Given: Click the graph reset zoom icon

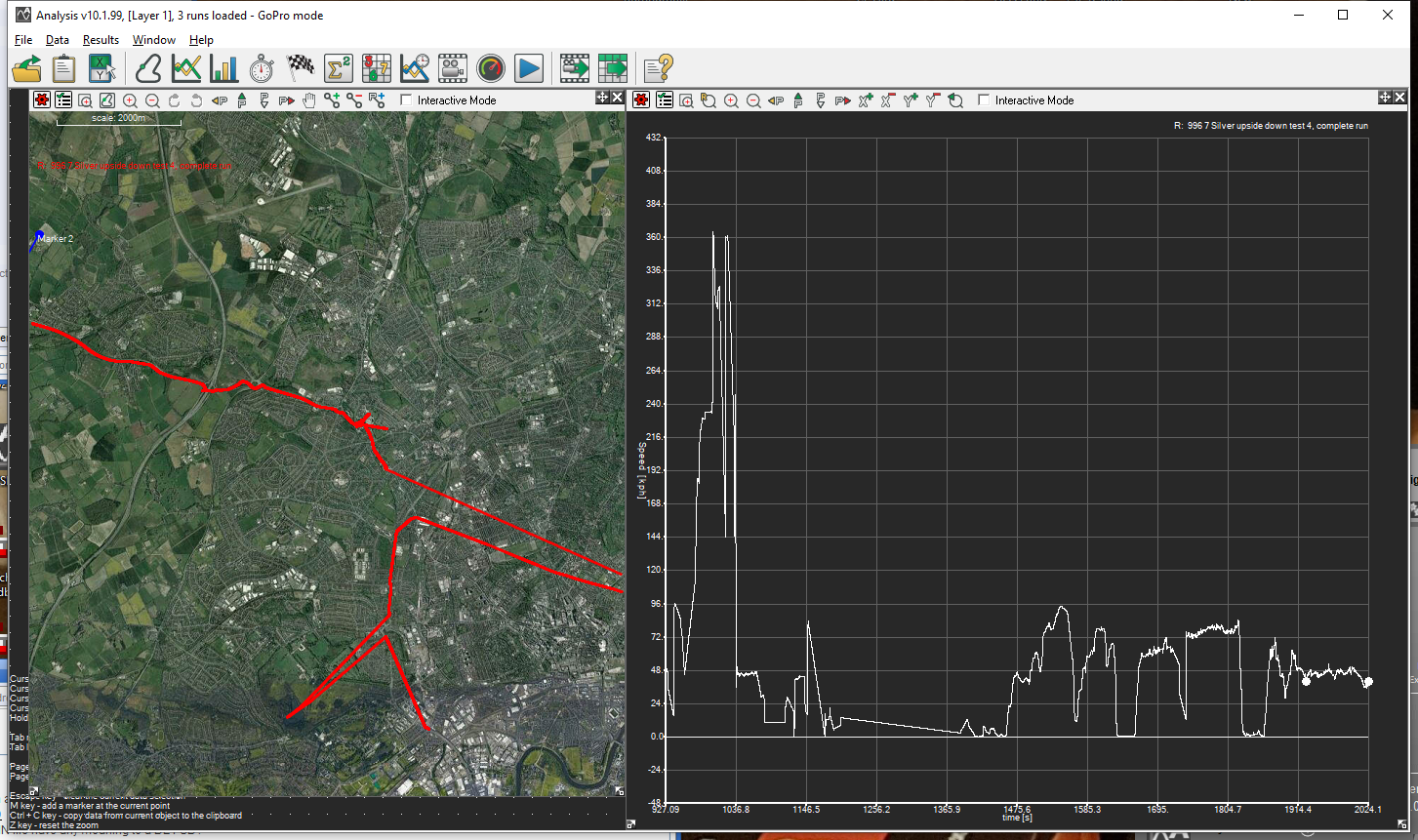Looking at the screenshot, I should (x=955, y=100).
